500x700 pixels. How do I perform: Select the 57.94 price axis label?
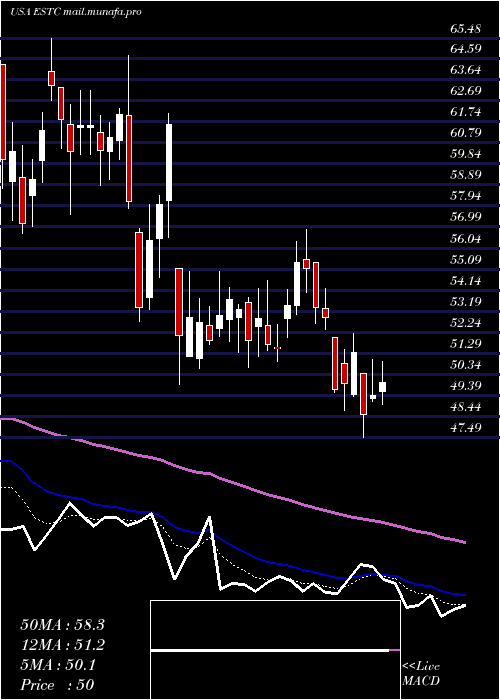click(466, 196)
